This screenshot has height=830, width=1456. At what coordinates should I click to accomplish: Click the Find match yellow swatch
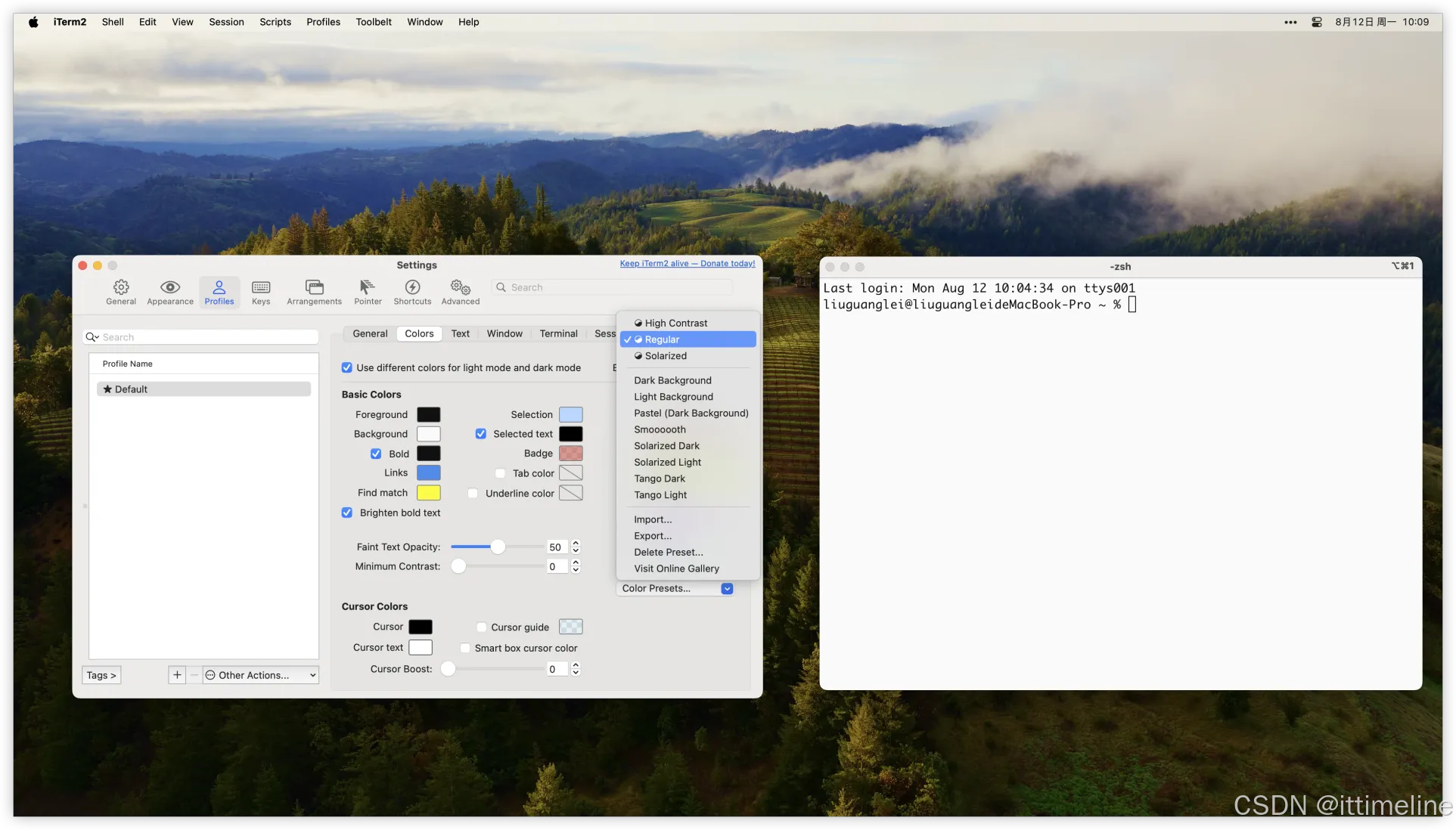(x=428, y=493)
